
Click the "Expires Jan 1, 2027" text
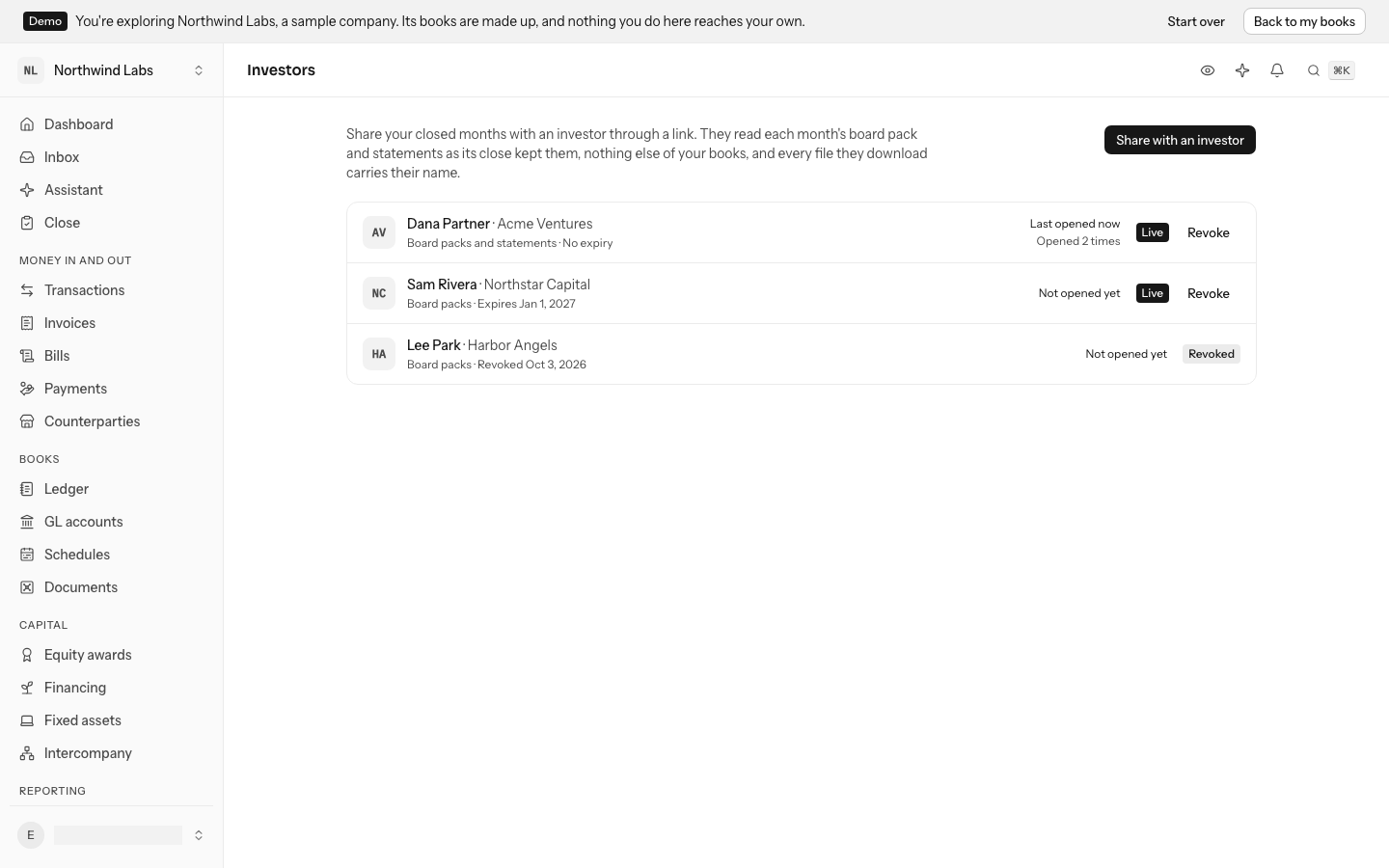527,304
